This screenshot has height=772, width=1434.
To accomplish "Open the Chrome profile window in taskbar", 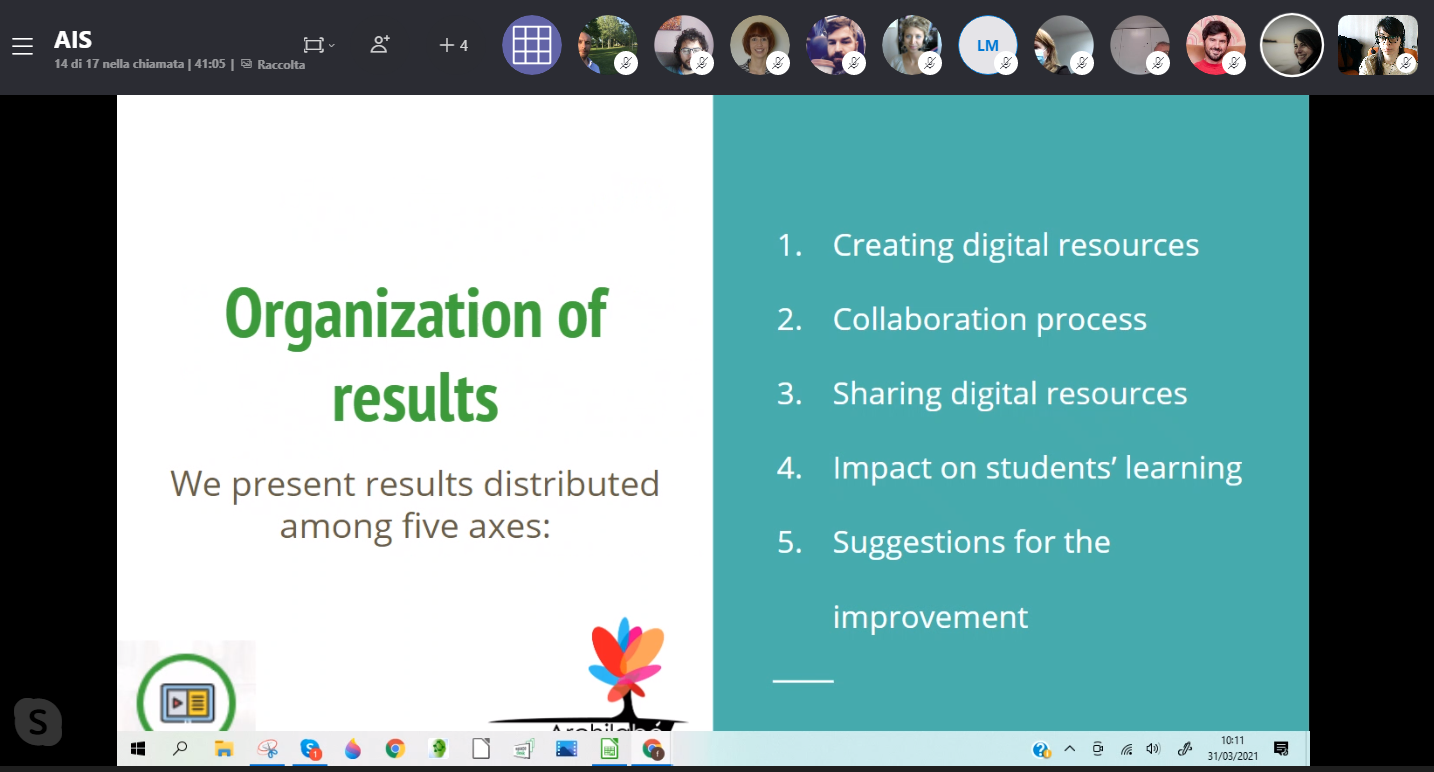I will 653,748.
